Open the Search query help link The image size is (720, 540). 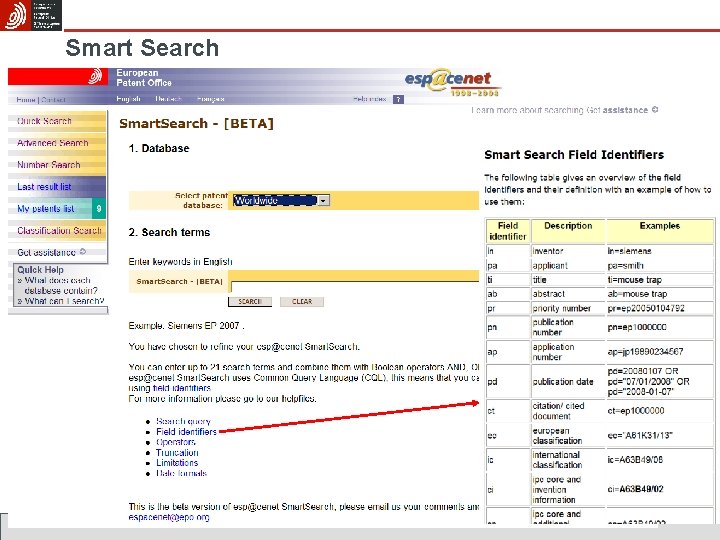pyautogui.click(x=183, y=421)
